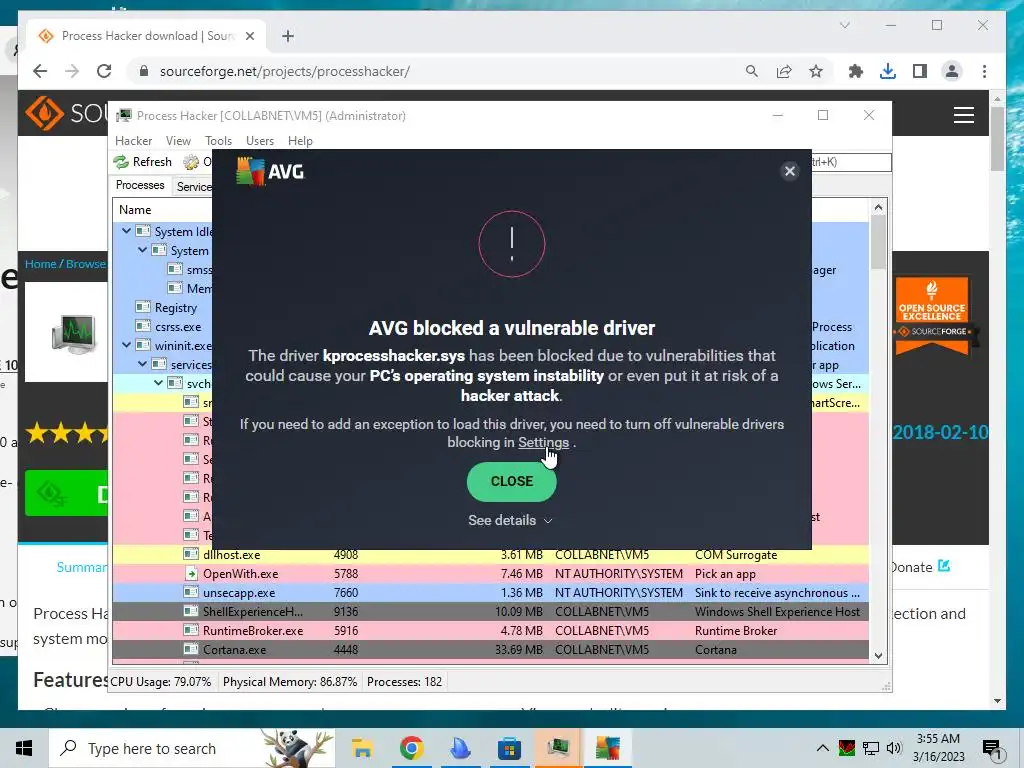Viewport: 1024px width, 768px height.
Task: Click the Options gear icon in toolbar
Action: point(191,162)
